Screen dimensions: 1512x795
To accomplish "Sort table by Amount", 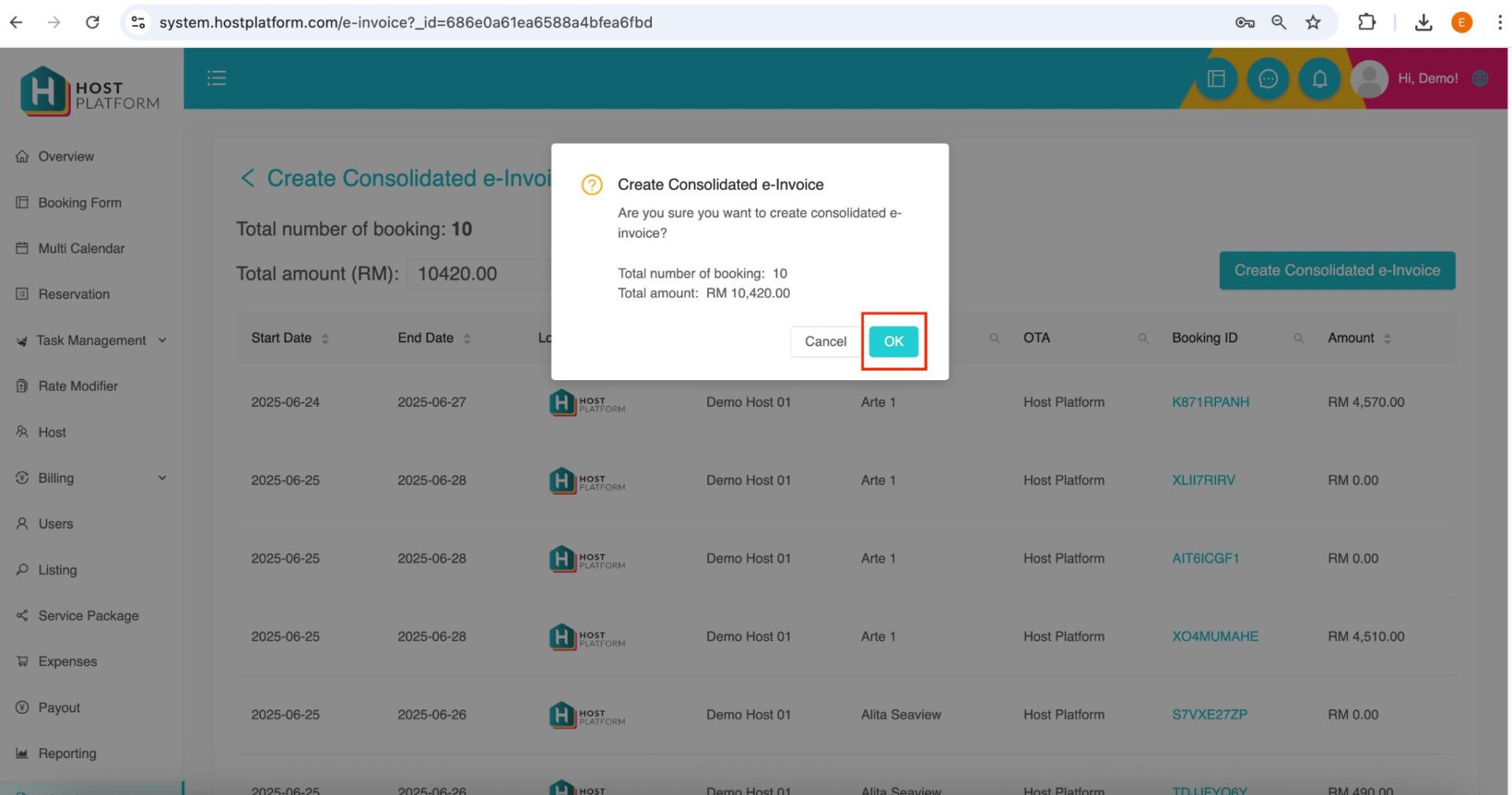I will [1387, 338].
